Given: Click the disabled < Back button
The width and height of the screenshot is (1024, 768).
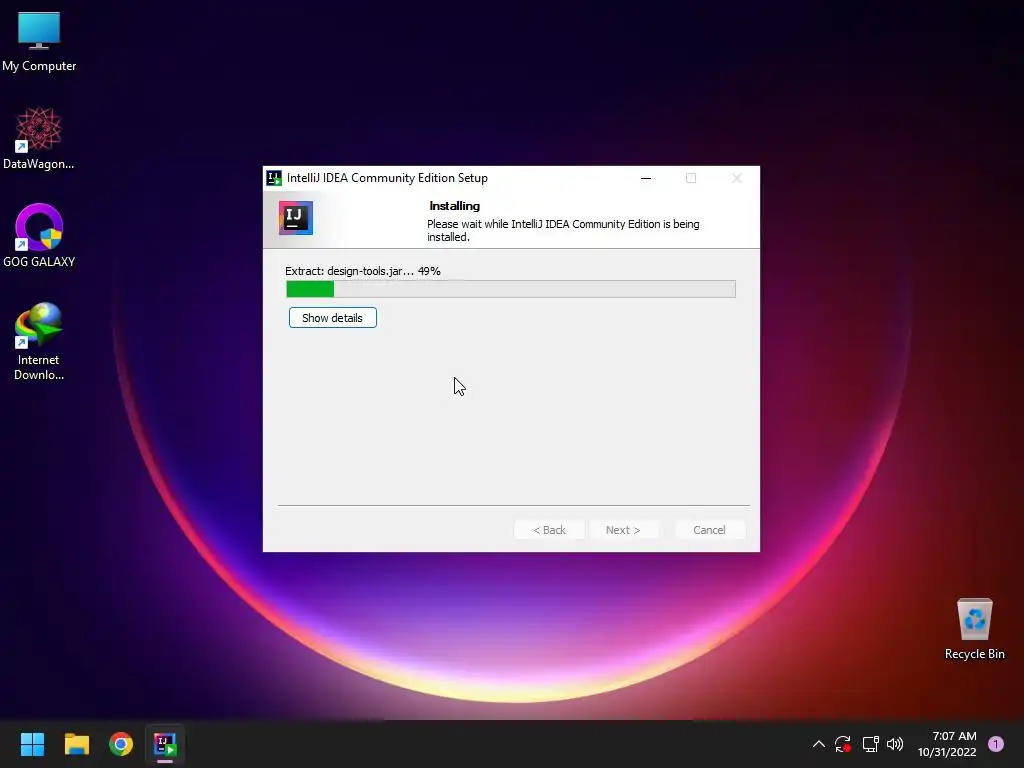Looking at the screenshot, I should click(549, 530).
